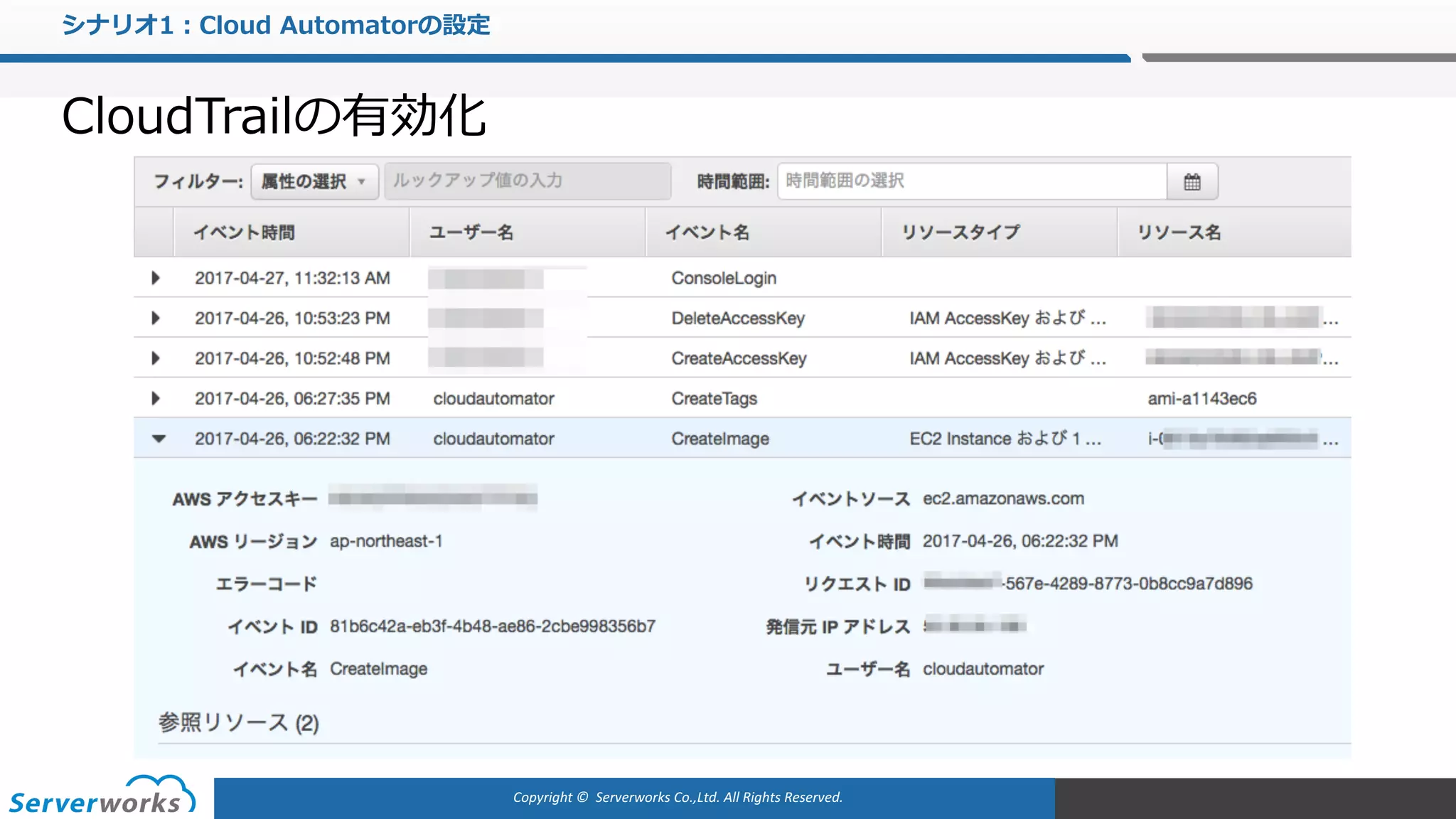This screenshot has width=1456, height=819.
Task: Click the ap-northeast-1 region value
Action: point(386,541)
